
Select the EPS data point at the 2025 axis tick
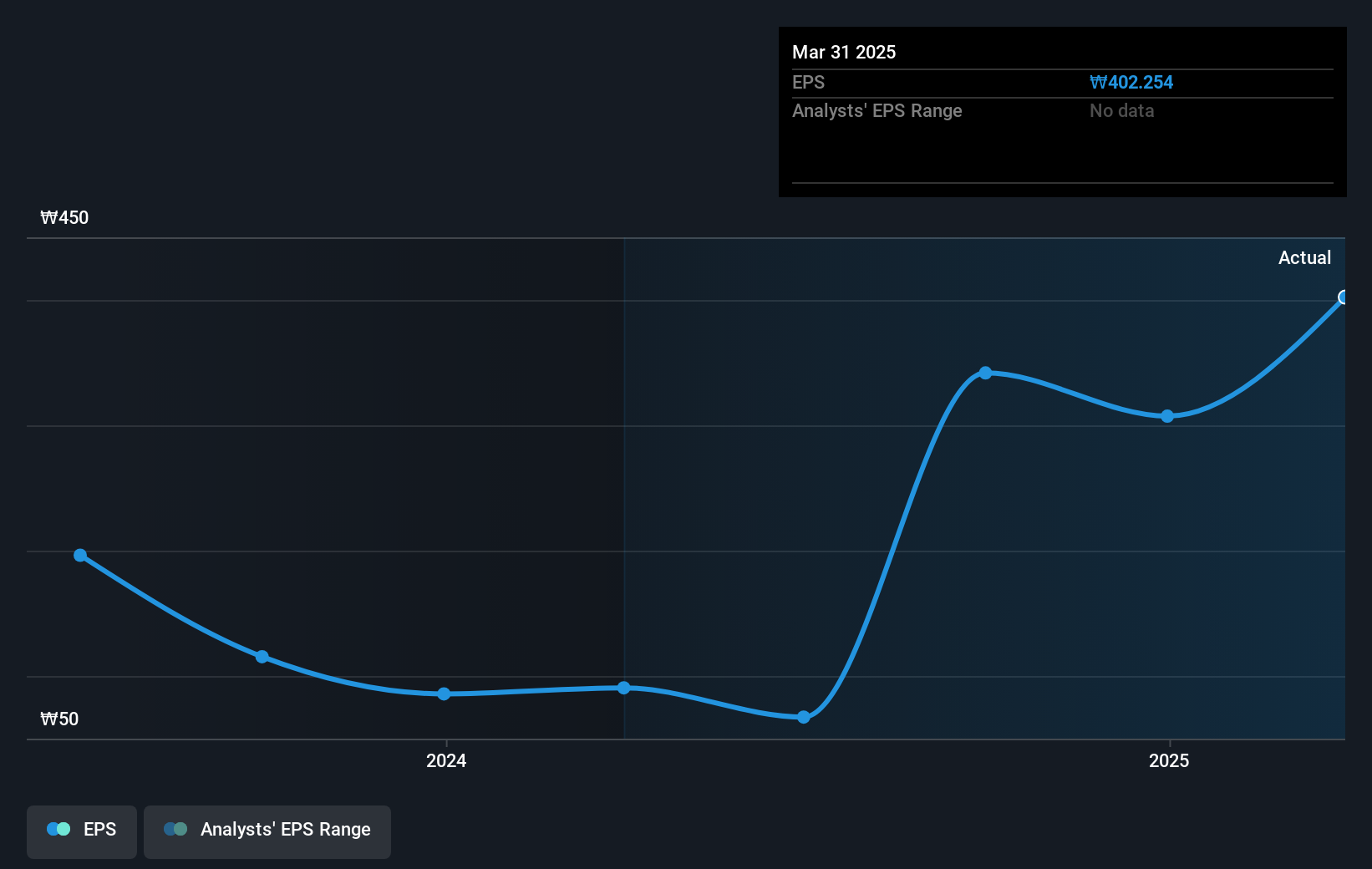pyautogui.click(x=1167, y=416)
